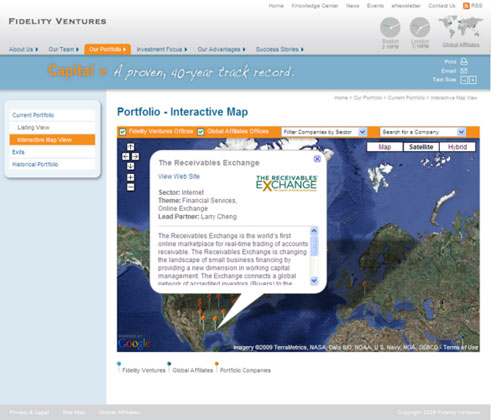491x420 pixels.
Task: Click Global Affiliates footer link
Action: click(119, 412)
